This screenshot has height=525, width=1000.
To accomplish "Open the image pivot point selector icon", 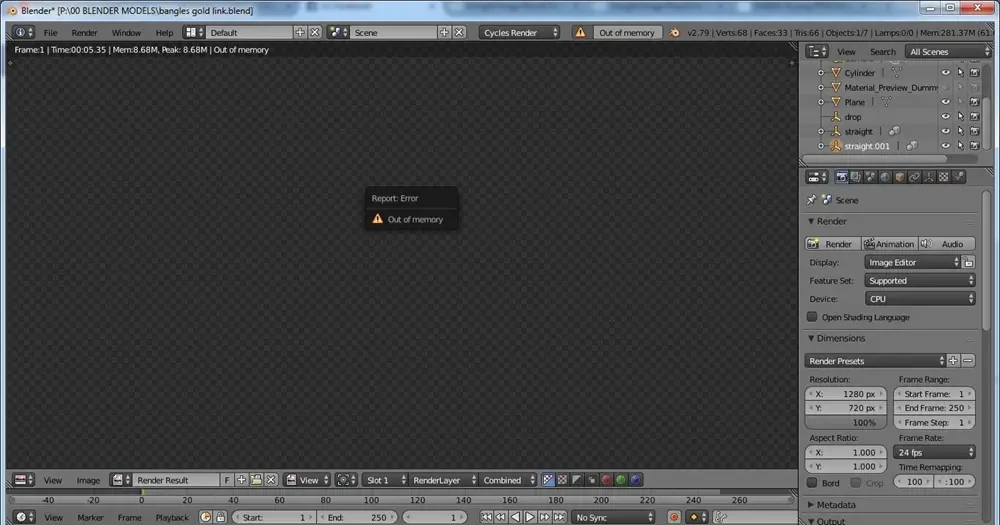I will point(346,480).
